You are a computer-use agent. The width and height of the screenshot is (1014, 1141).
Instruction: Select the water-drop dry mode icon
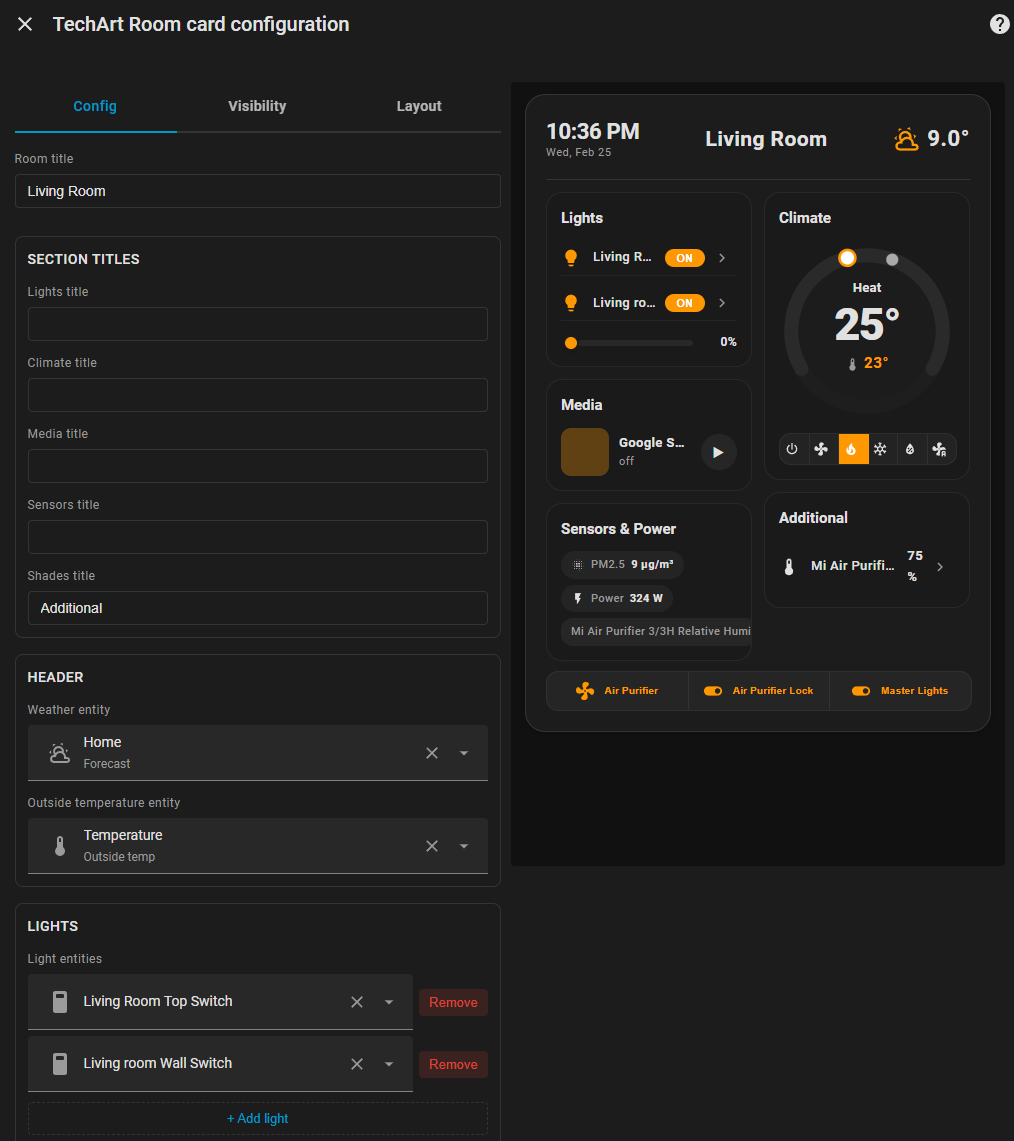[909, 449]
